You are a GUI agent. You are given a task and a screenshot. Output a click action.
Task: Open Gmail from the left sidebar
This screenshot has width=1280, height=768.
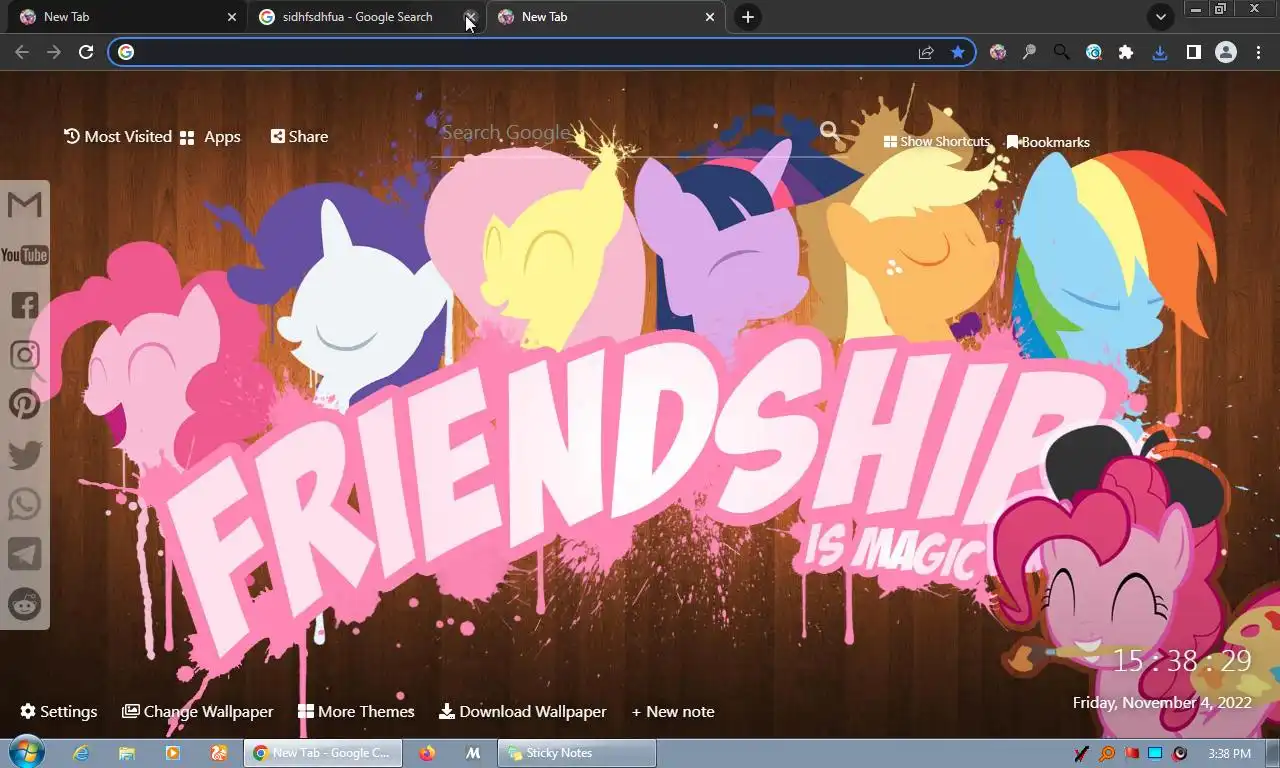(x=24, y=205)
